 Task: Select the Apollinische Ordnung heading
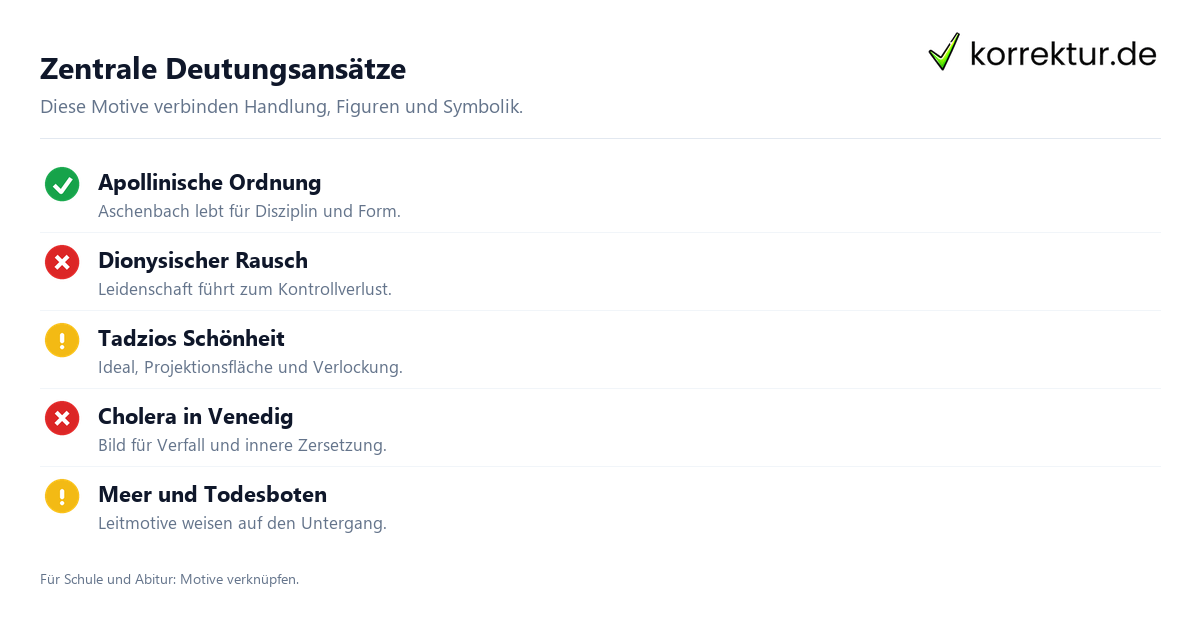tap(210, 183)
